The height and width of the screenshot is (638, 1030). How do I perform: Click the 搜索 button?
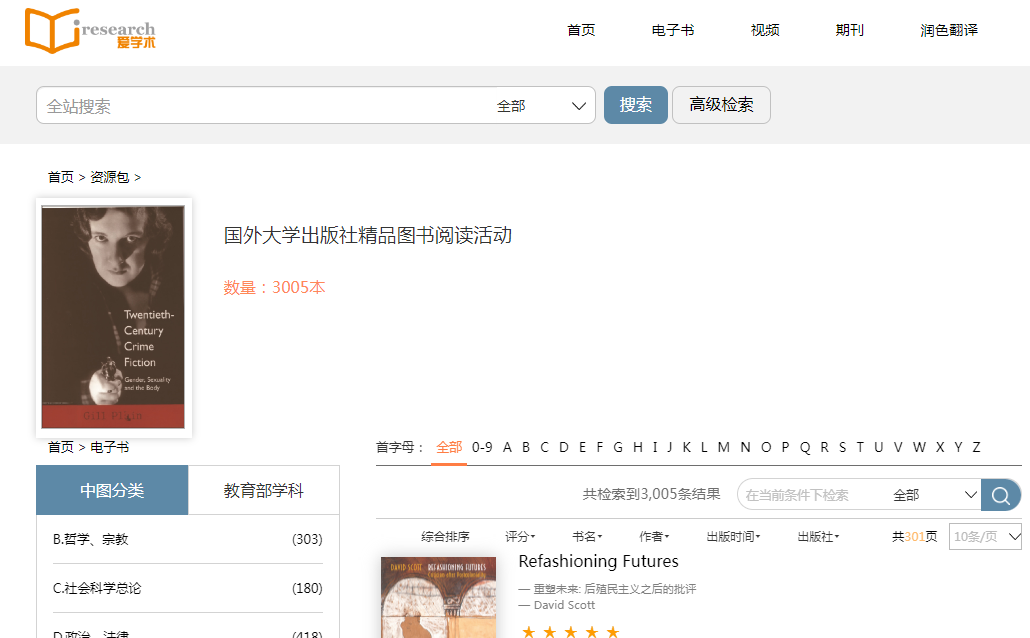point(635,105)
